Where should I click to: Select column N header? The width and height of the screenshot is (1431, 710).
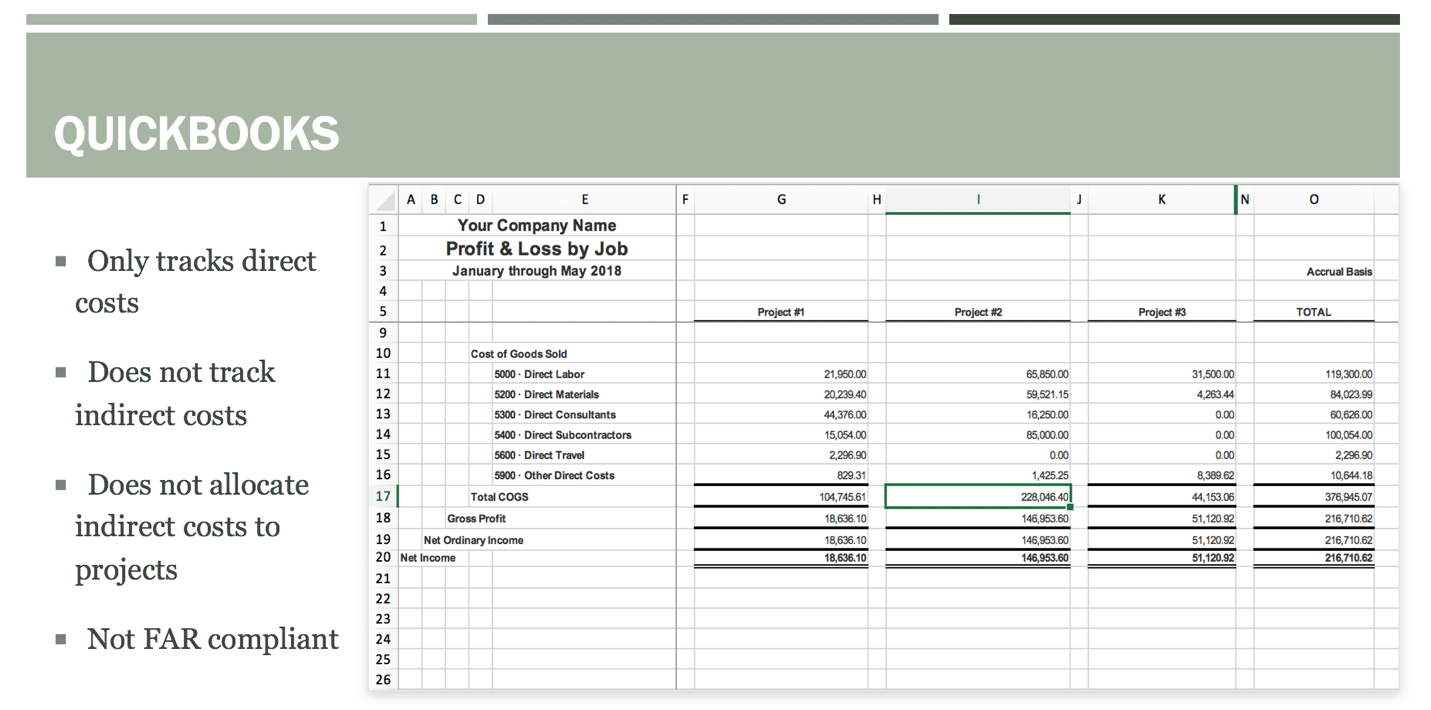pyautogui.click(x=1245, y=199)
